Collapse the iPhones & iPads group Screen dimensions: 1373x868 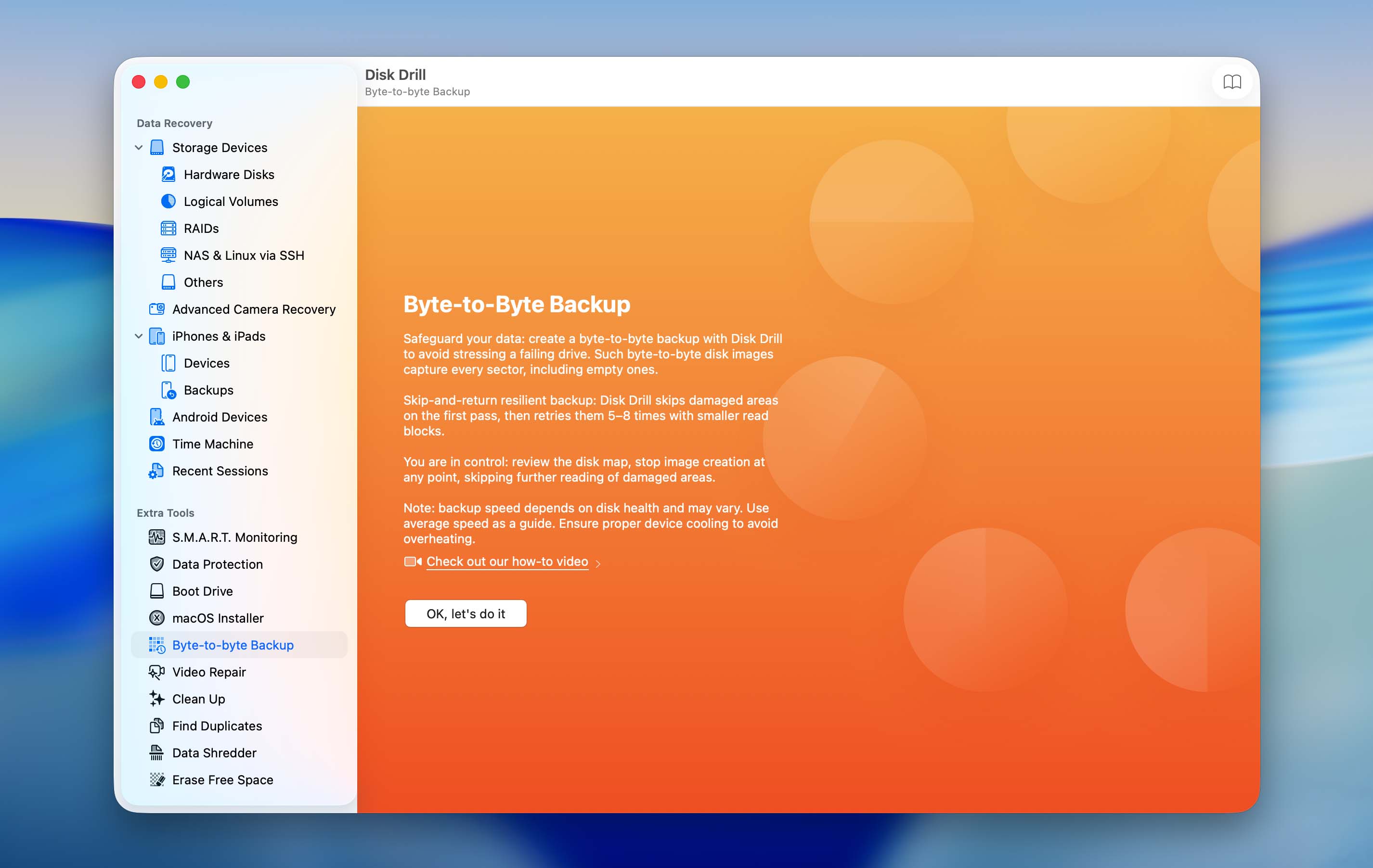click(139, 336)
